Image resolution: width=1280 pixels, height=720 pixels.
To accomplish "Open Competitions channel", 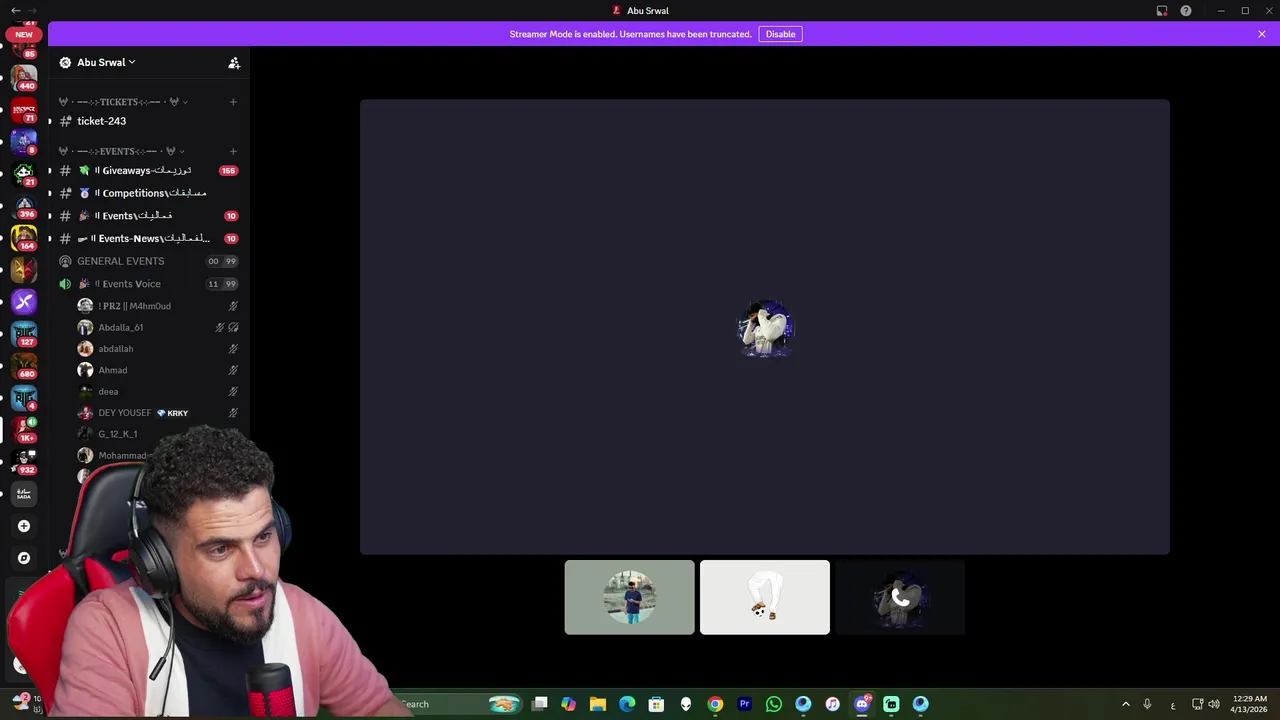I will (148, 193).
